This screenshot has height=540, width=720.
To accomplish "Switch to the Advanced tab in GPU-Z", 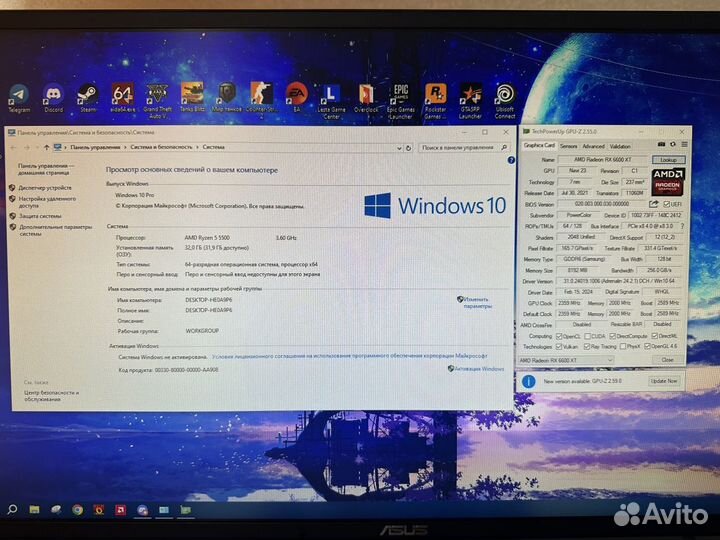I will pyautogui.click(x=594, y=146).
